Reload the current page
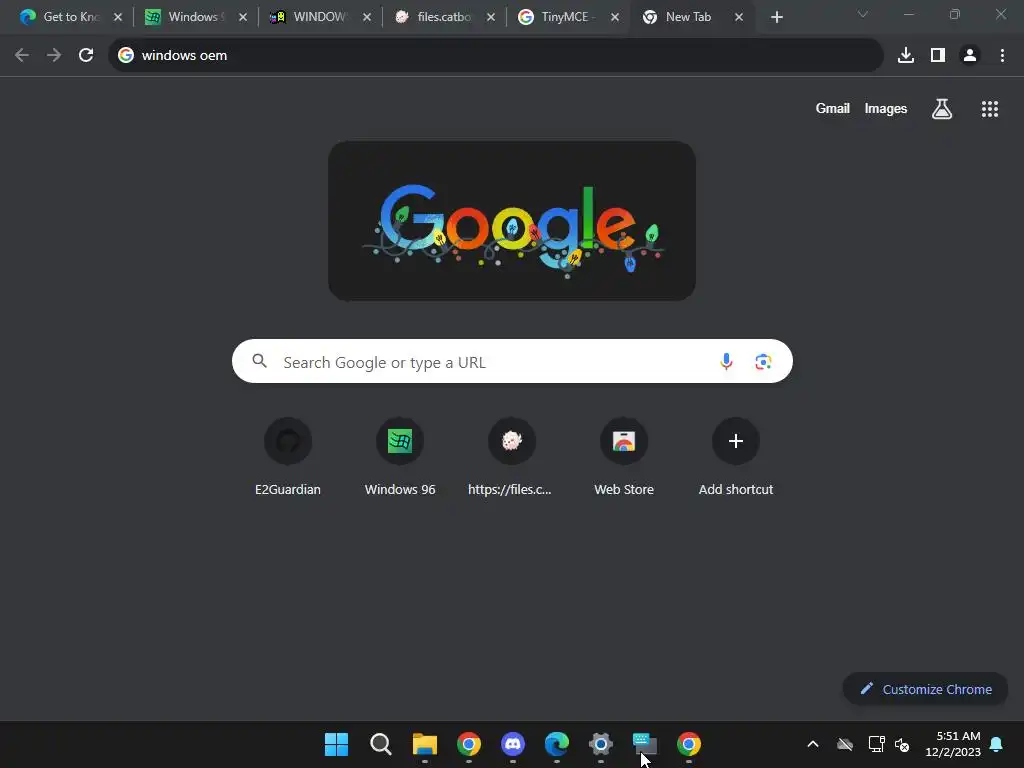The width and height of the screenshot is (1024, 768). (x=86, y=56)
